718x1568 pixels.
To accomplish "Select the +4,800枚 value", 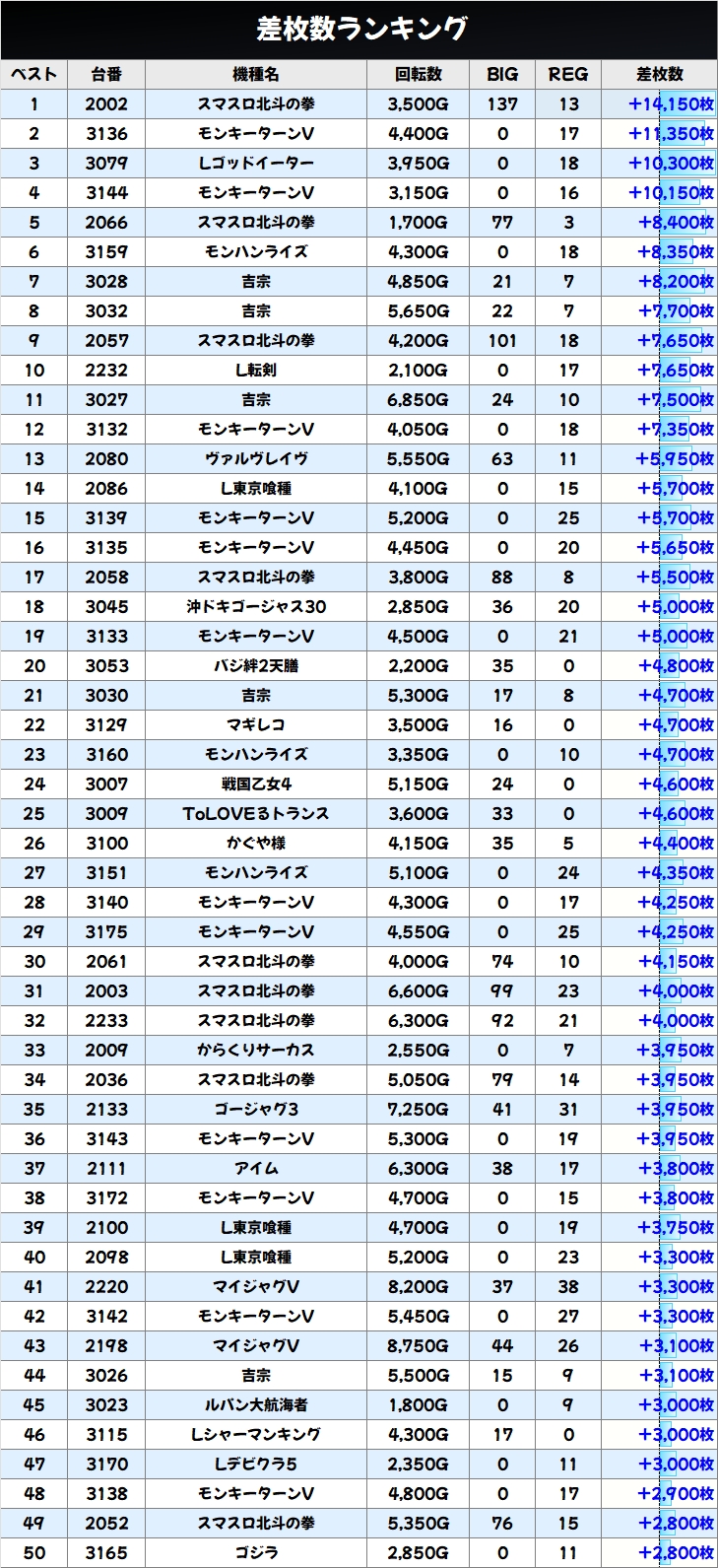I will (x=677, y=666).
